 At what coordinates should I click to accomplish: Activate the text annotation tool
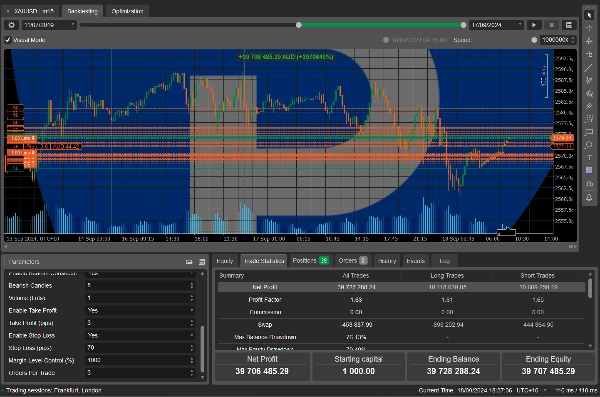[589, 158]
